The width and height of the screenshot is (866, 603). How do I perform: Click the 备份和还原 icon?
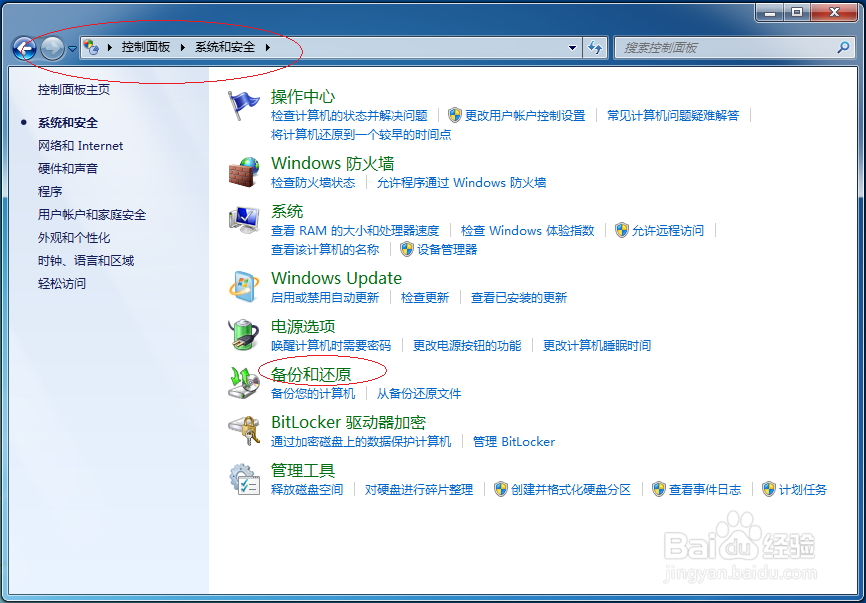click(243, 383)
